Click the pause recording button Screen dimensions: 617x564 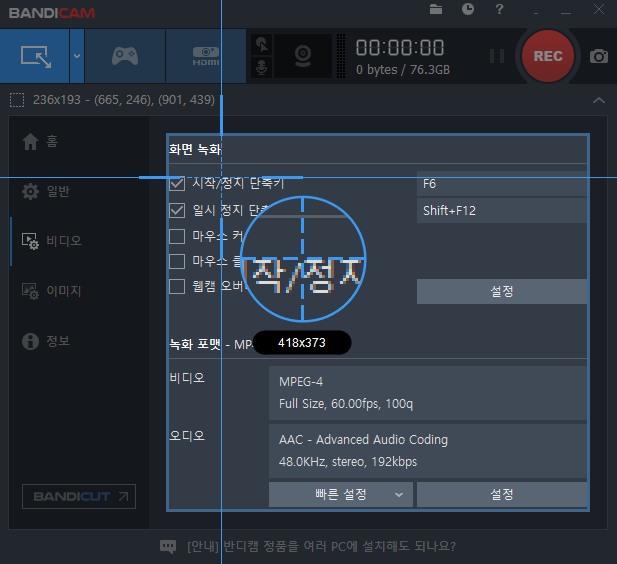(x=497, y=56)
